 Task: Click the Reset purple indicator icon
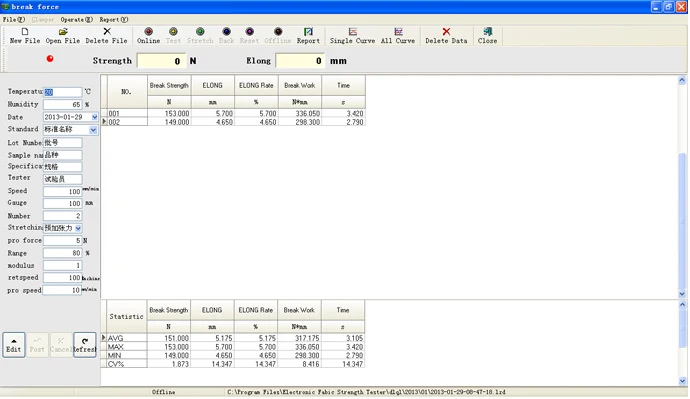[249, 31]
